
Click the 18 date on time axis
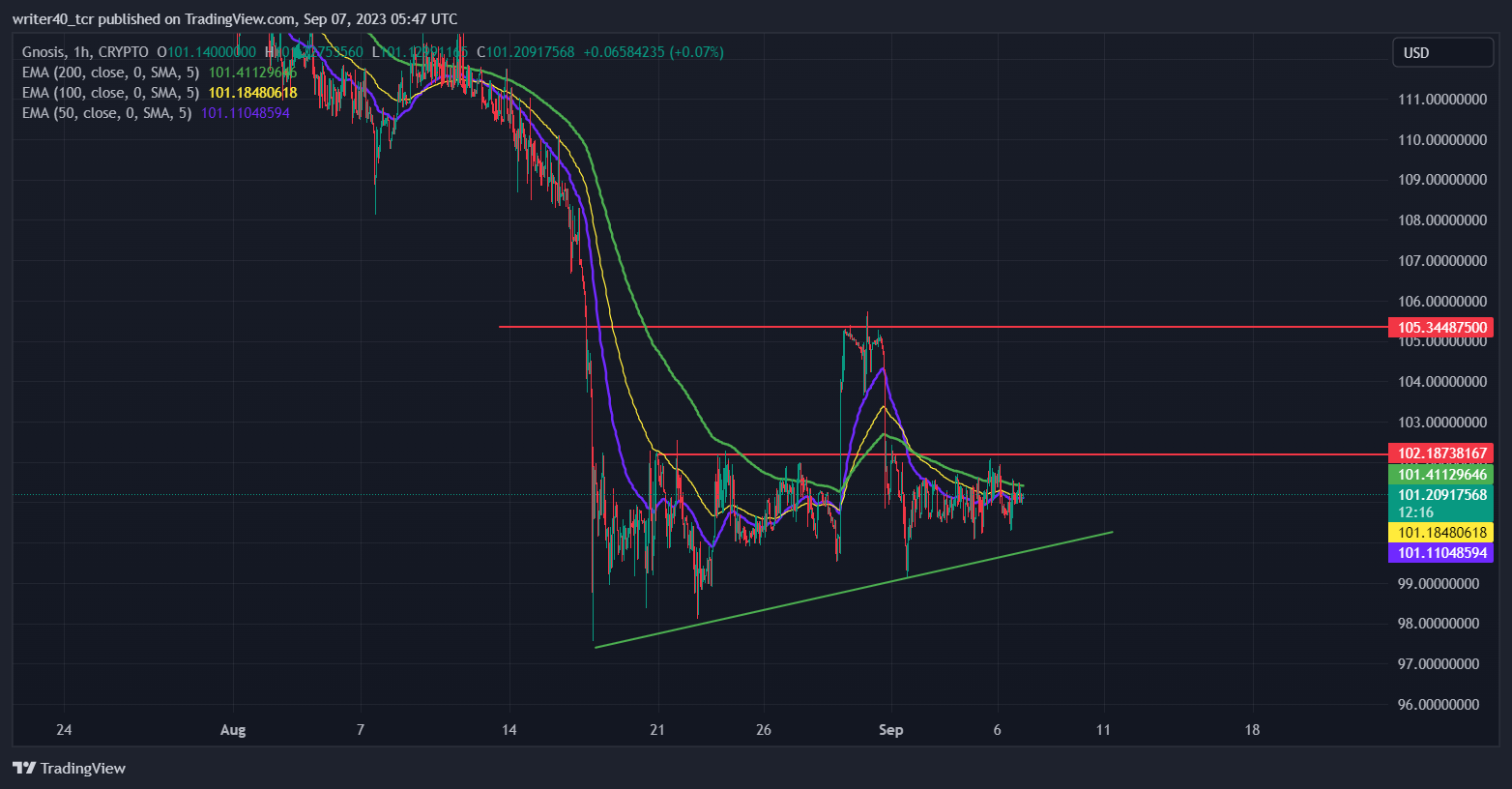click(x=1252, y=730)
